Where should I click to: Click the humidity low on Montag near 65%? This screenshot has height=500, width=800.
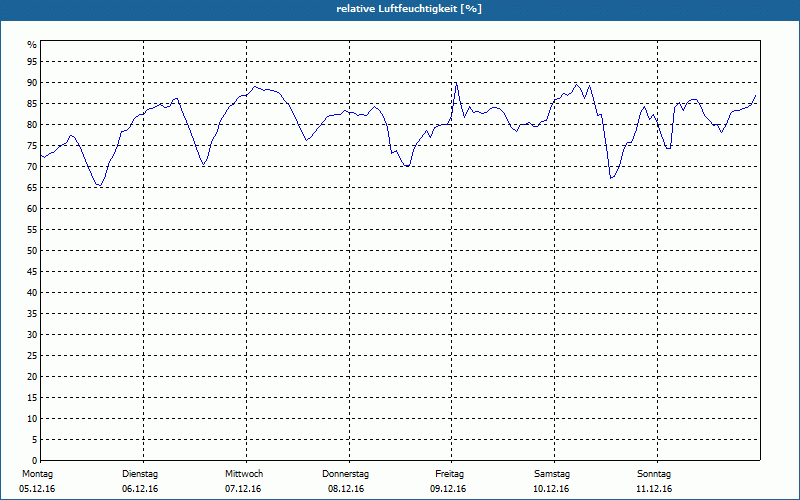[x=99, y=185]
